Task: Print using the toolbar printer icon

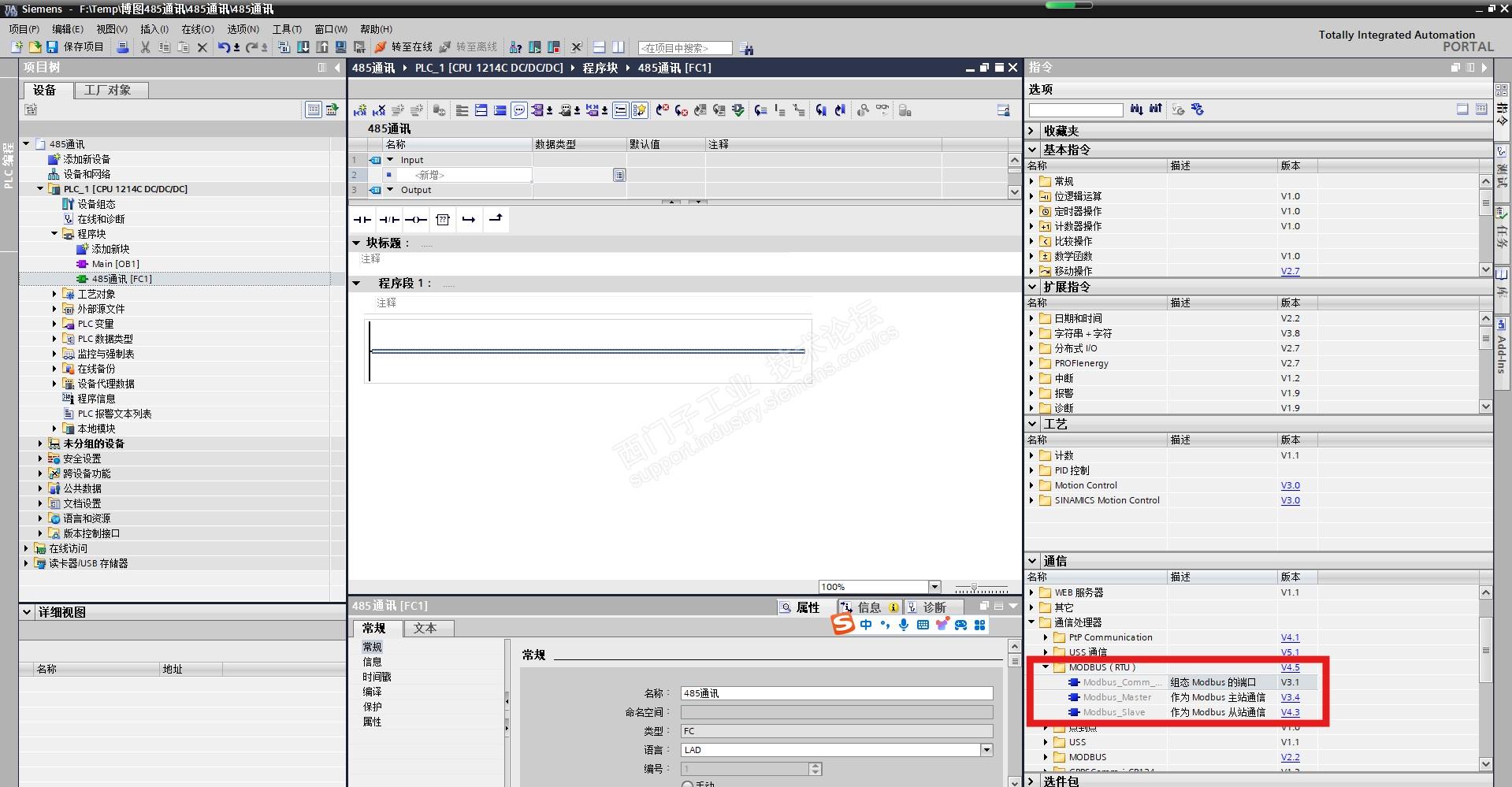Action: pos(123,47)
